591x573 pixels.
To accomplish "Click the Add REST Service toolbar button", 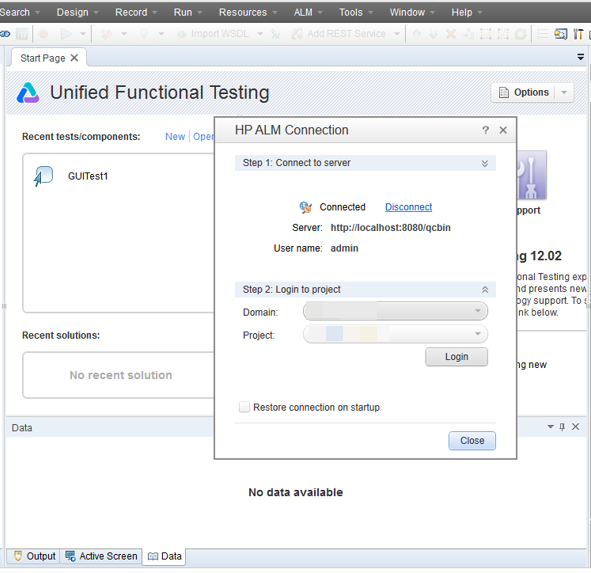I will 338,34.
